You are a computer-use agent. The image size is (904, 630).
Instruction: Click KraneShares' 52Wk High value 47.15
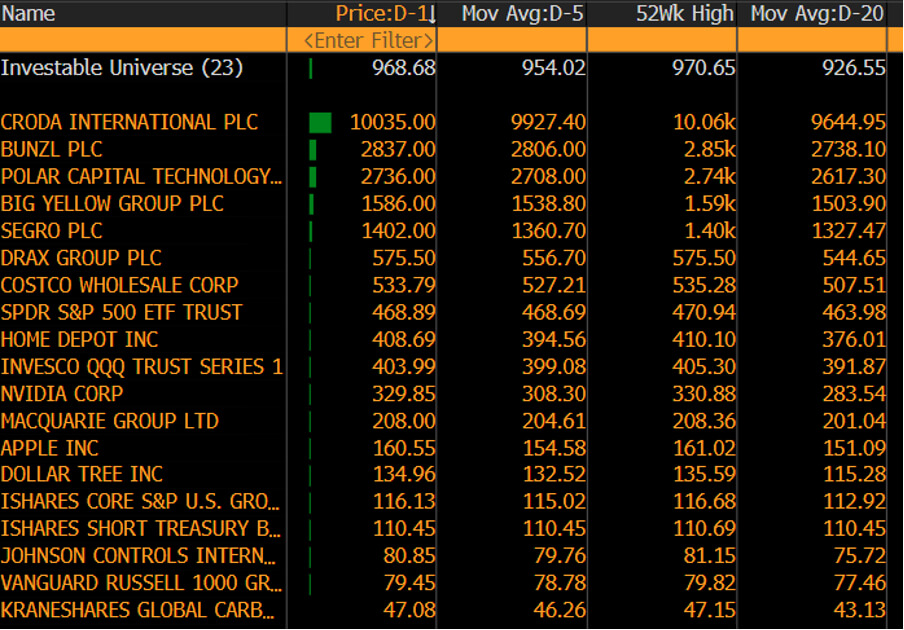(x=710, y=610)
